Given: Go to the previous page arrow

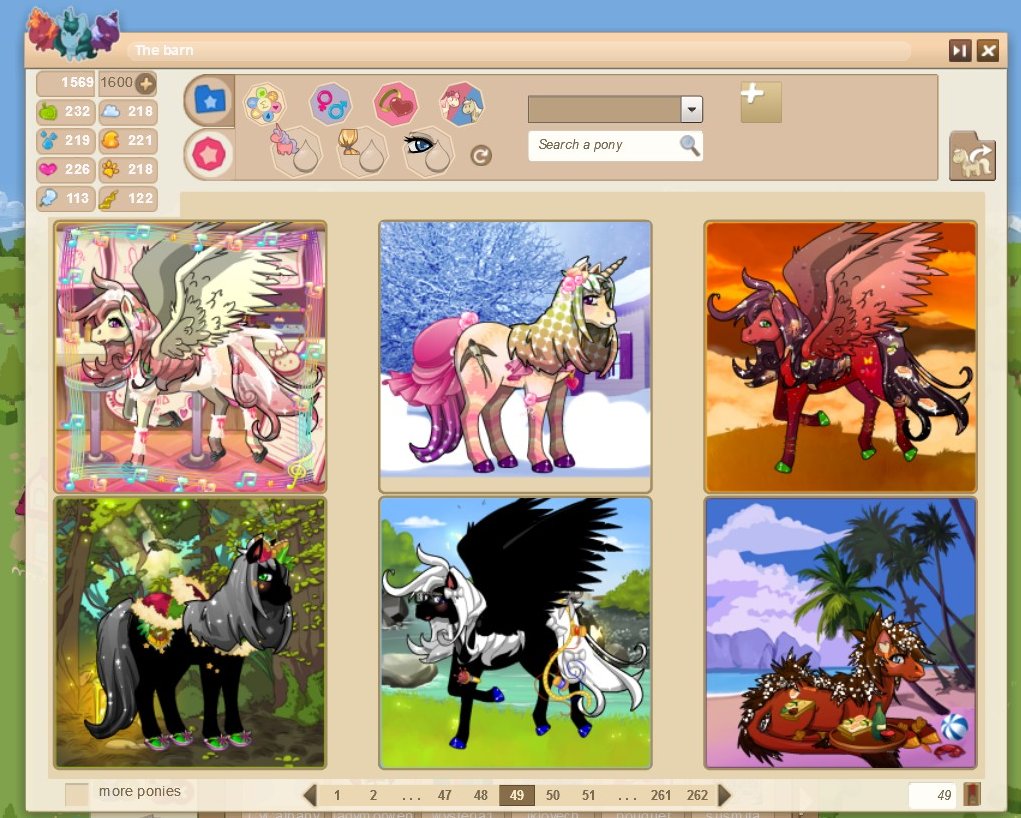Looking at the screenshot, I should pyautogui.click(x=311, y=795).
